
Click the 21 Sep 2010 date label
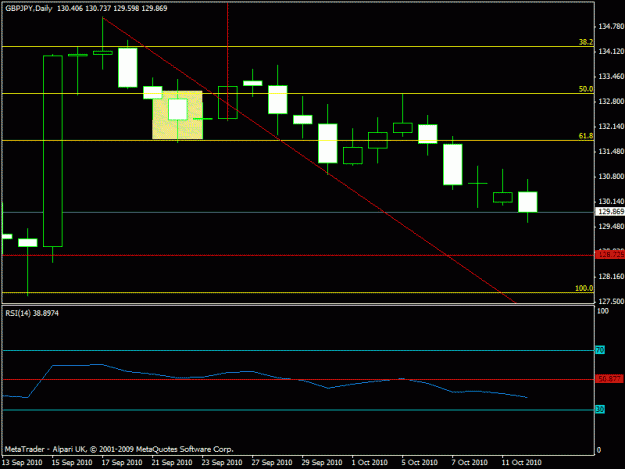tap(172, 462)
